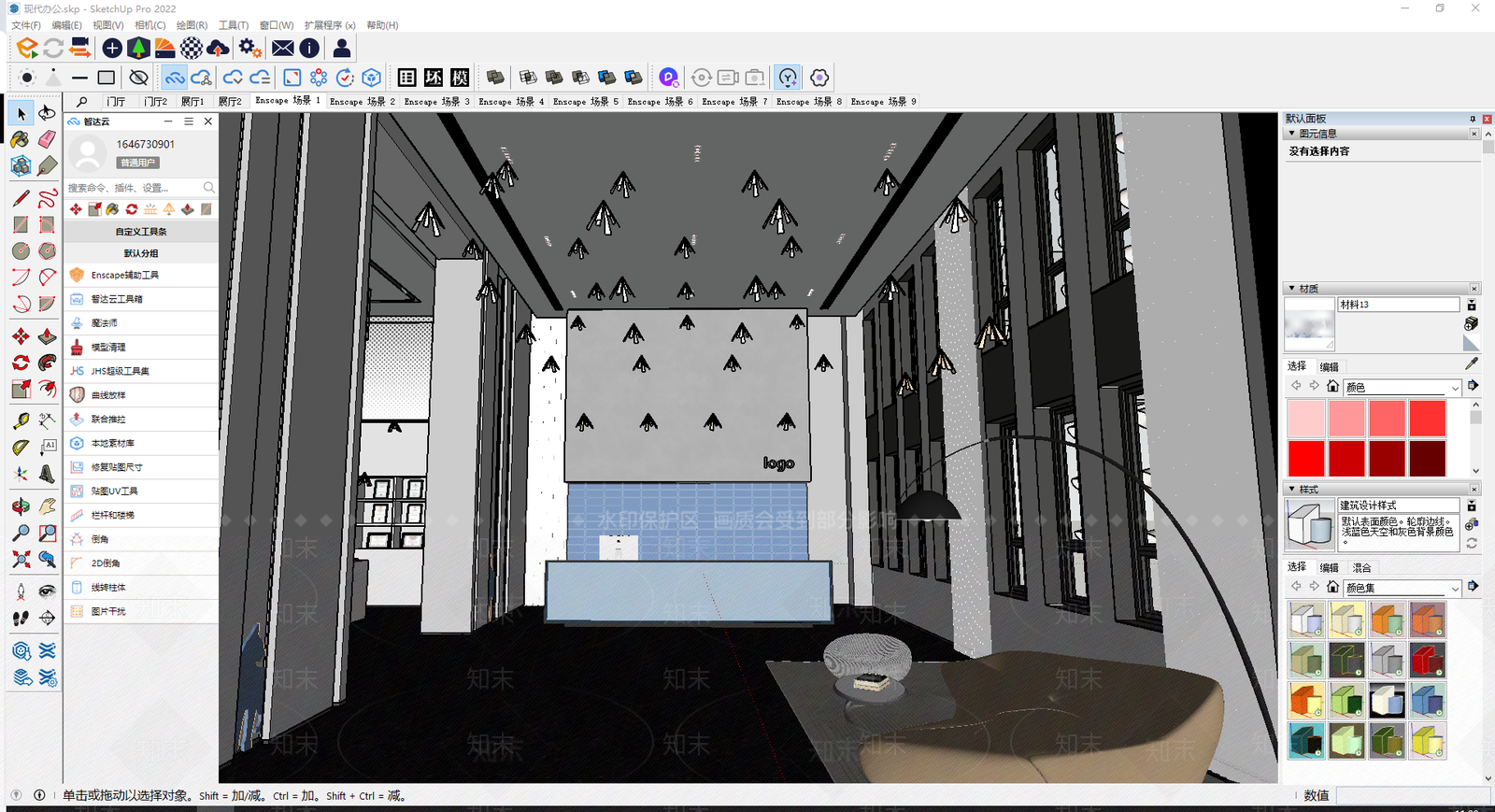The image size is (1495, 812).
Task: Toggle the hidden-eye visibility toolbar icon
Action: pos(138,78)
